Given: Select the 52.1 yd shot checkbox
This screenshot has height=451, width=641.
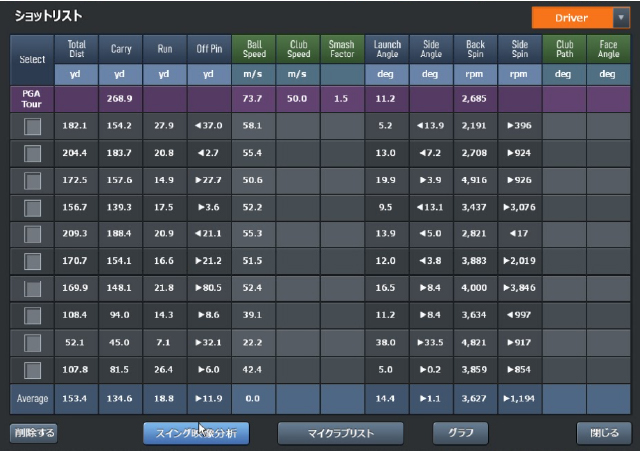Looking at the screenshot, I should 33,343.
